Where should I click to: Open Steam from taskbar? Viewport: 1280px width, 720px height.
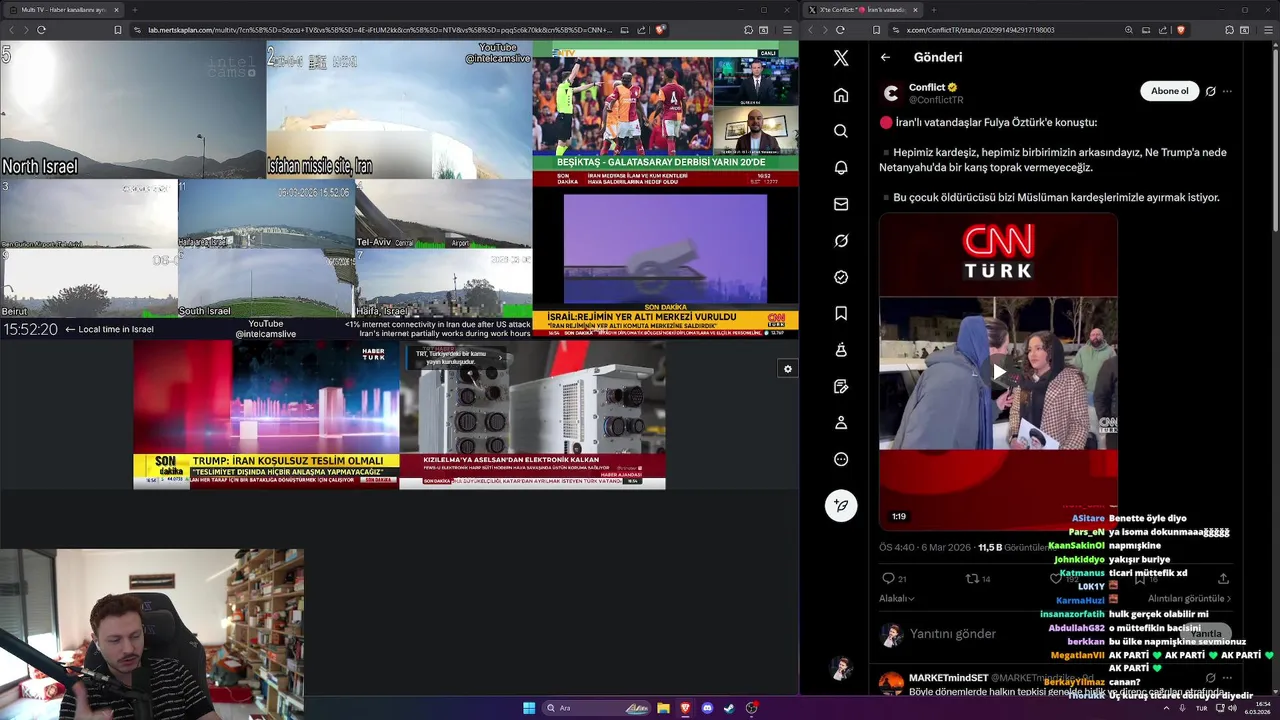coord(729,708)
